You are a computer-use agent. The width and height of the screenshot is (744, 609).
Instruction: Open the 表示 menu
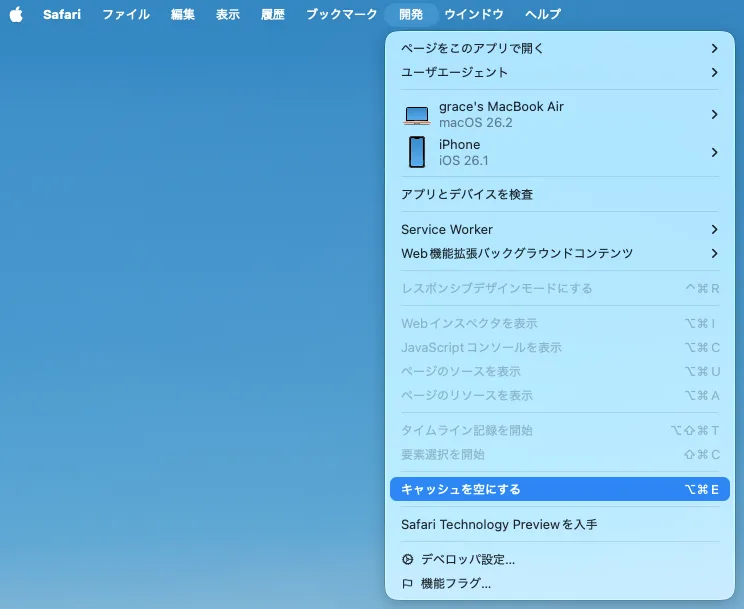(228, 14)
